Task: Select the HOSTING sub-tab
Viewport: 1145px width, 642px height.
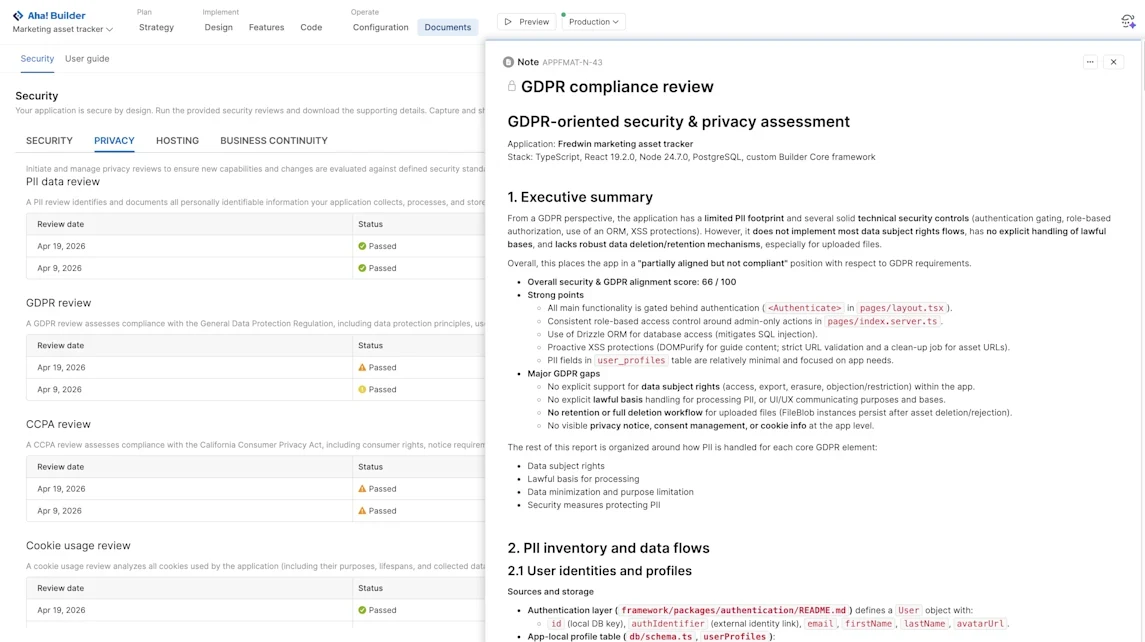Action: click(177, 140)
